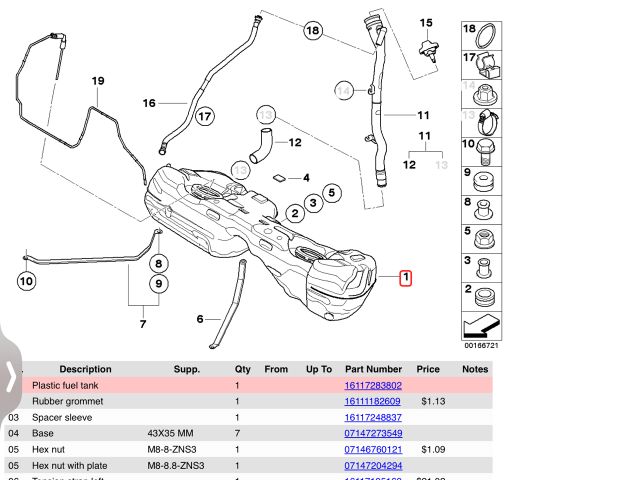Click callout 6 tension strap label

[x=200, y=319]
